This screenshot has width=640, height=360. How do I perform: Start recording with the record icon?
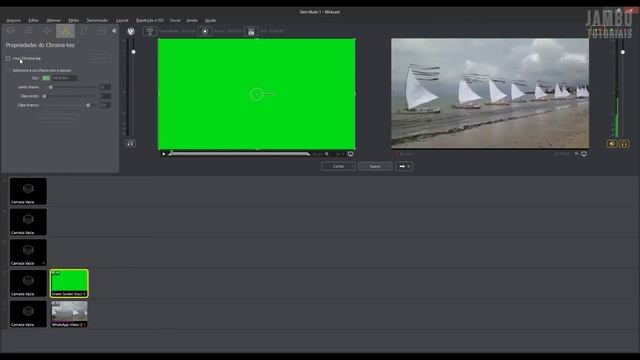(205, 31)
